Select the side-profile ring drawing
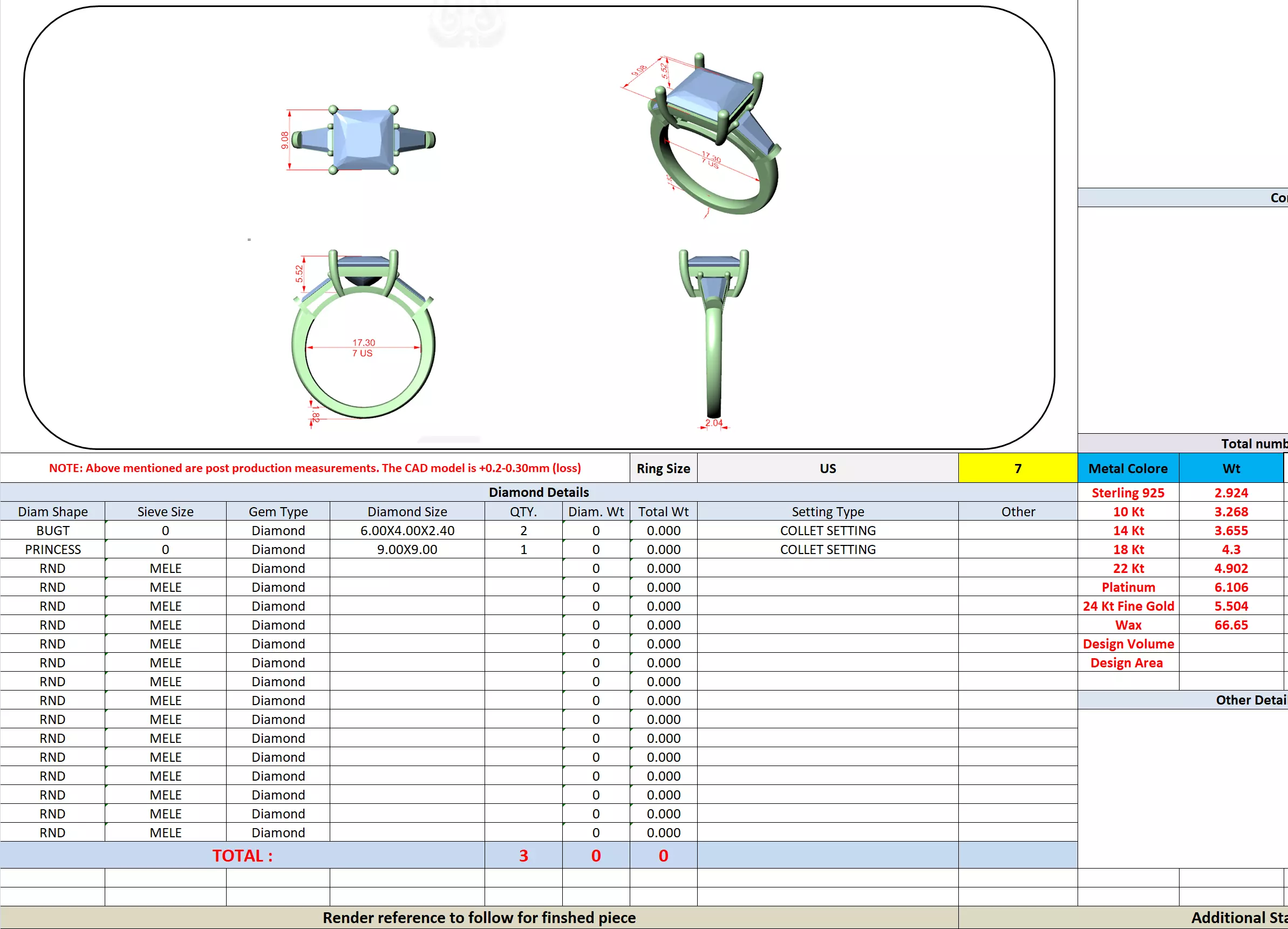1288x929 pixels. (714, 335)
